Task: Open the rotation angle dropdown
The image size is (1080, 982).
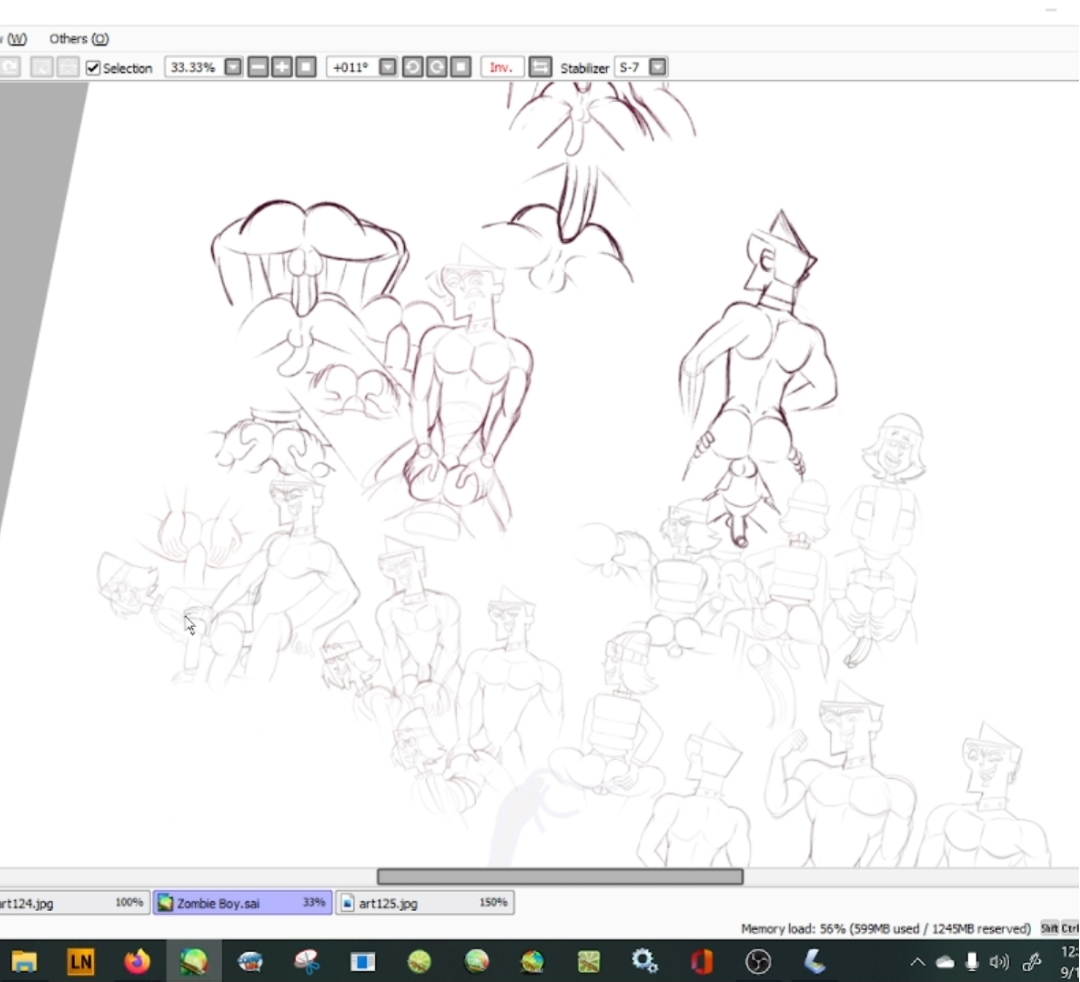Action: (x=388, y=67)
